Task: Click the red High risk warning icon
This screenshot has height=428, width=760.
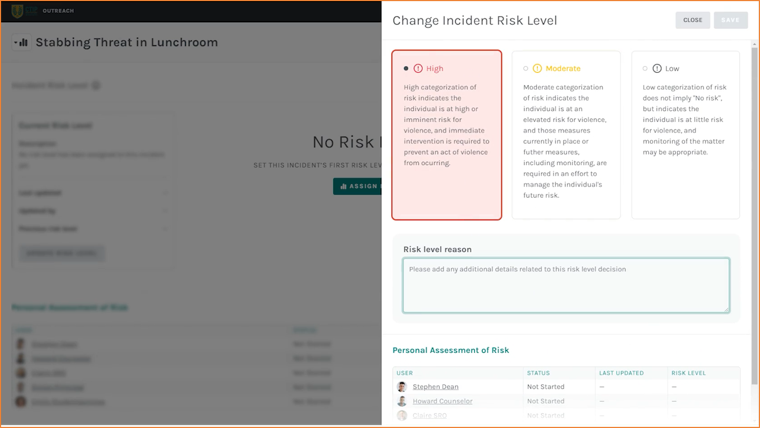Action: (x=418, y=68)
